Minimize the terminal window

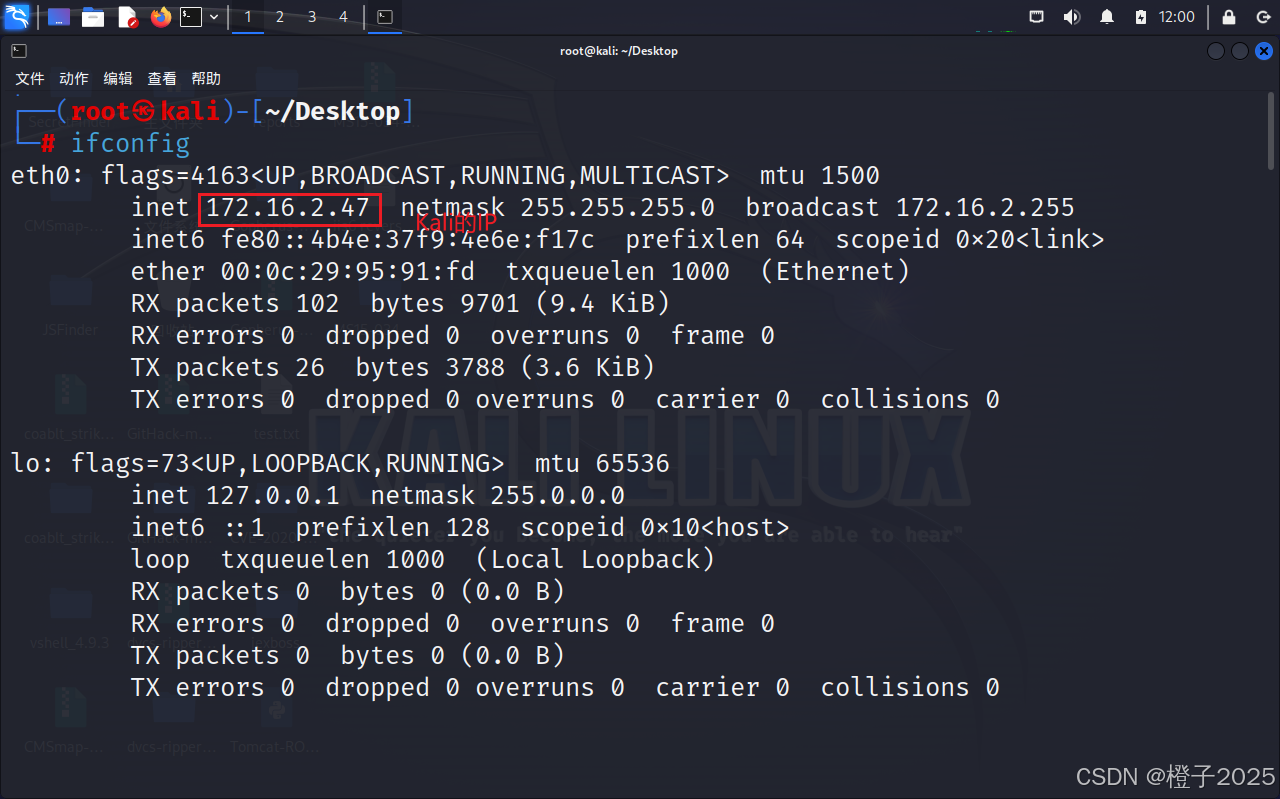pos(1216,51)
